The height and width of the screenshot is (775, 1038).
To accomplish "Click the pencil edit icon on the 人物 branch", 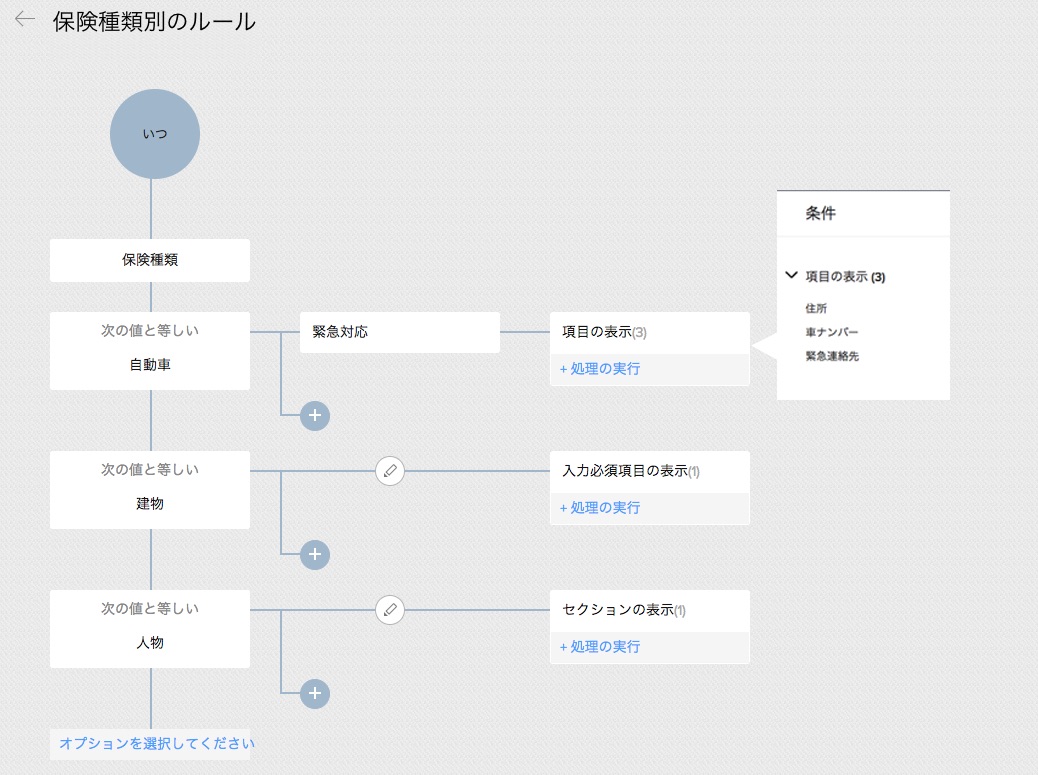I will pyautogui.click(x=390, y=610).
